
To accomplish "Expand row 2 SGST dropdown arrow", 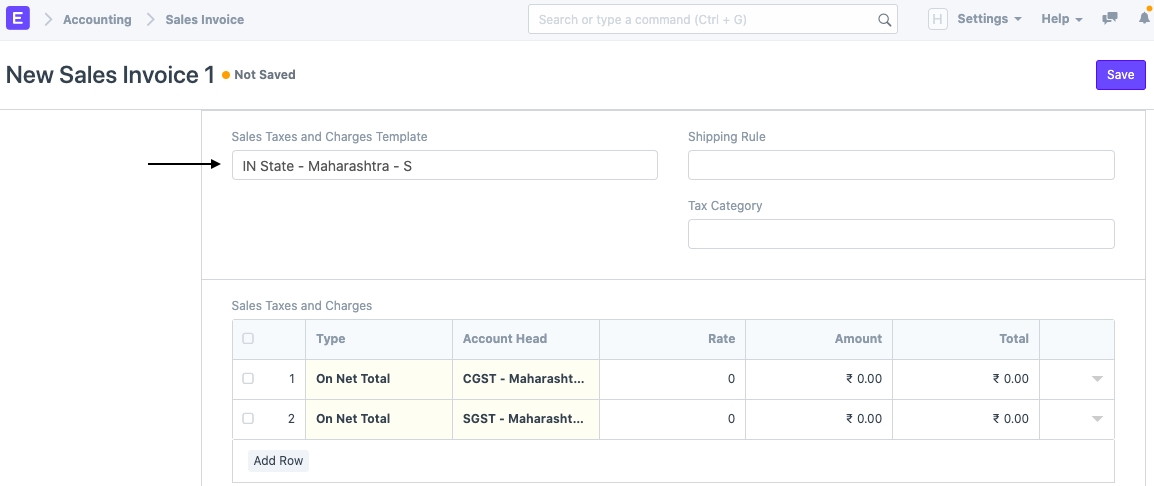I will [x=1097, y=419].
